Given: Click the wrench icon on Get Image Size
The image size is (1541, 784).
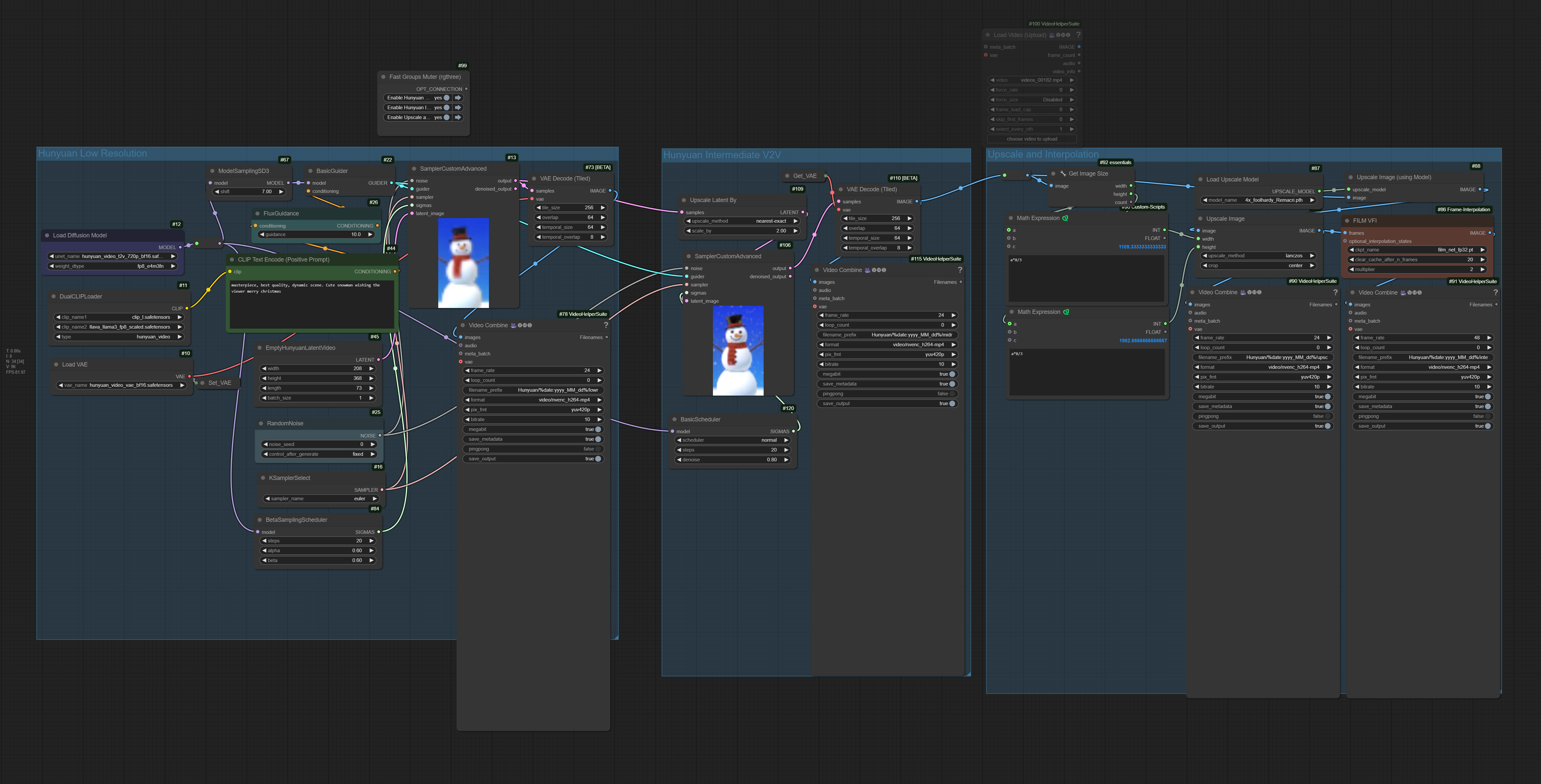Looking at the screenshot, I should 1063,173.
